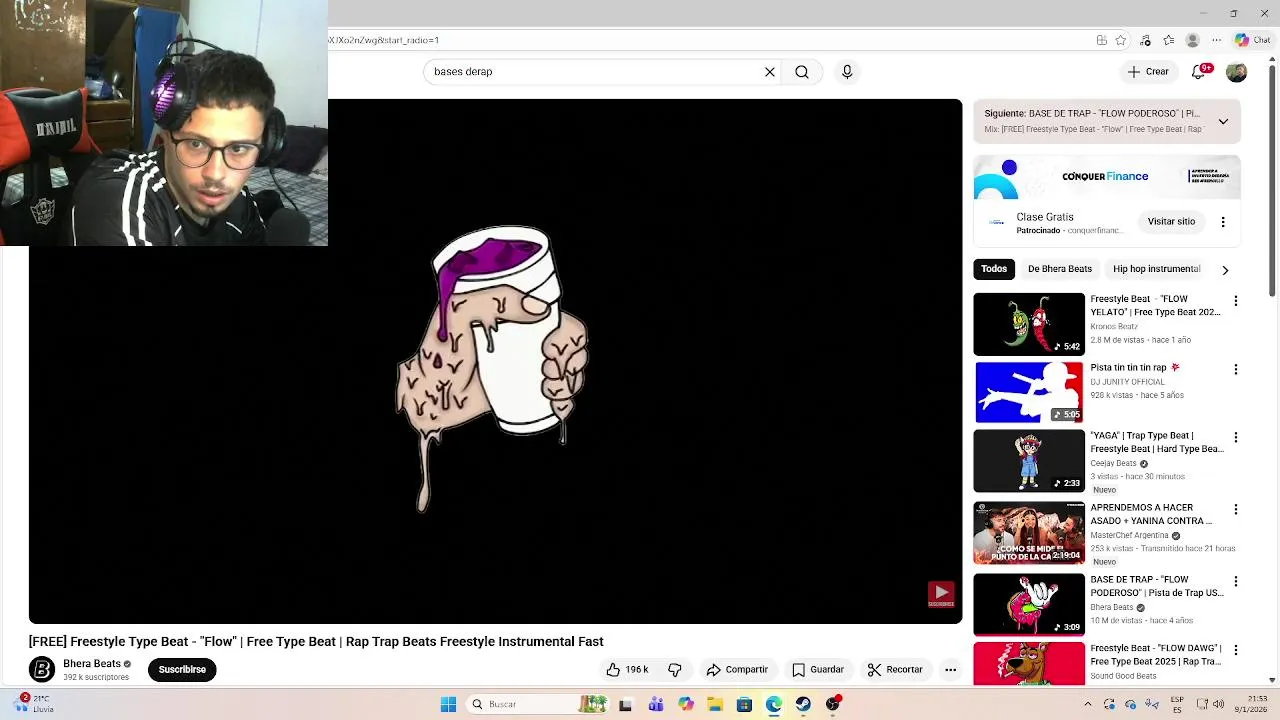The width and height of the screenshot is (1280, 720).
Task: Open MasterChef Argentina asado video thumbnail
Action: point(1029,533)
